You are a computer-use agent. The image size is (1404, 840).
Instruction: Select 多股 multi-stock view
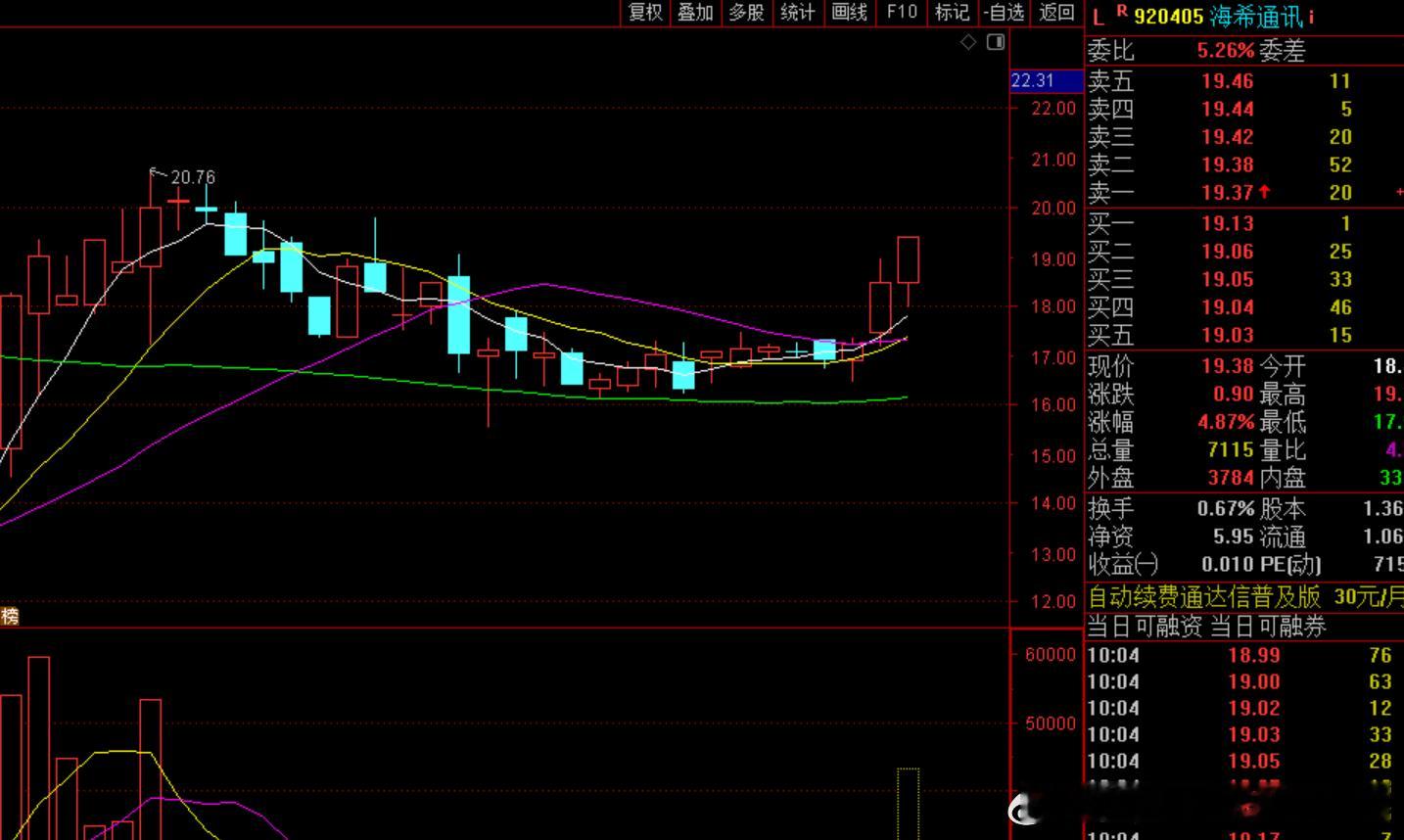747,12
